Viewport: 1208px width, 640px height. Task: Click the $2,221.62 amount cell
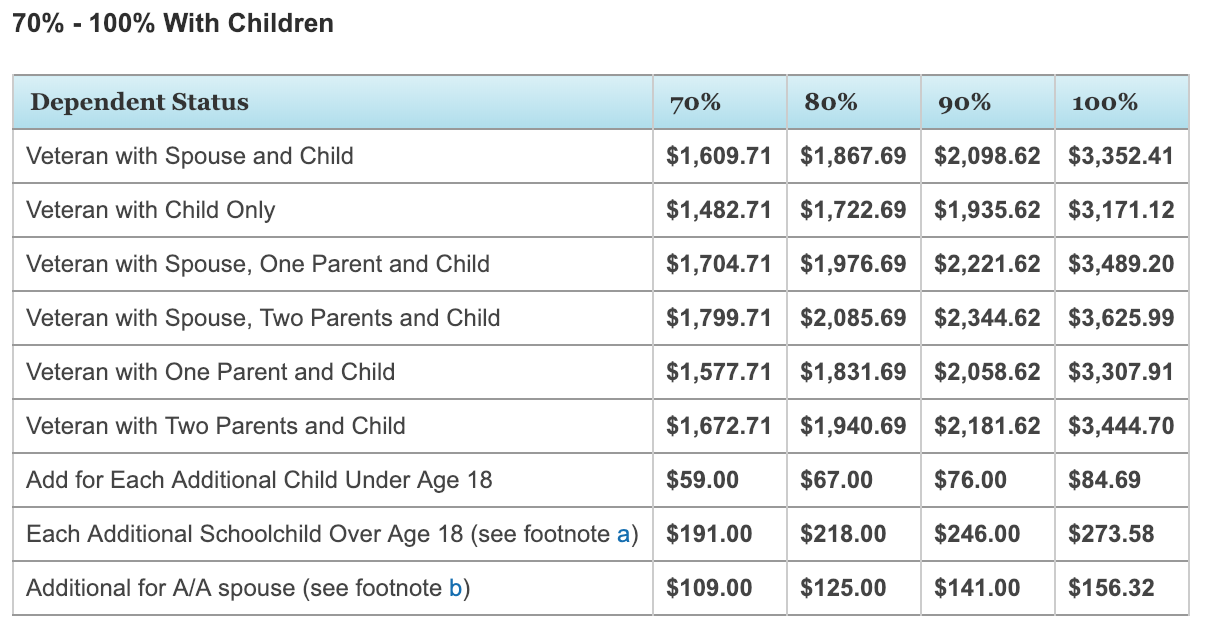tap(987, 264)
